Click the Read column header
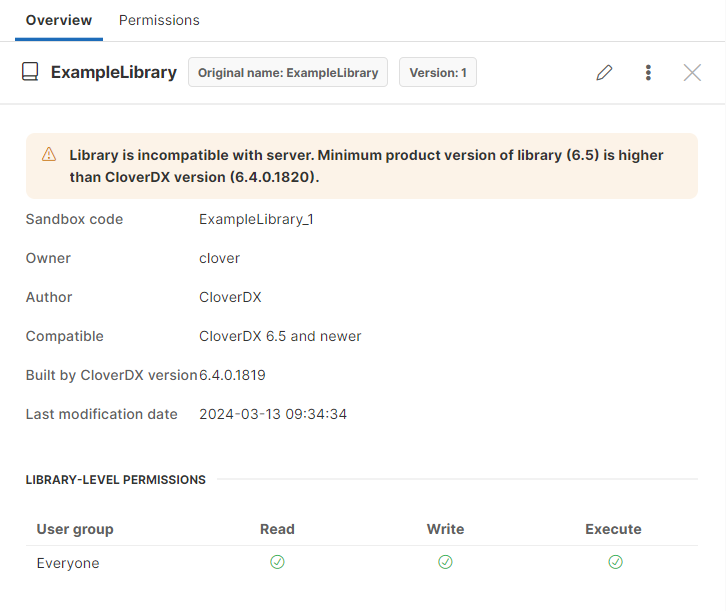This screenshot has width=726, height=611. click(277, 529)
